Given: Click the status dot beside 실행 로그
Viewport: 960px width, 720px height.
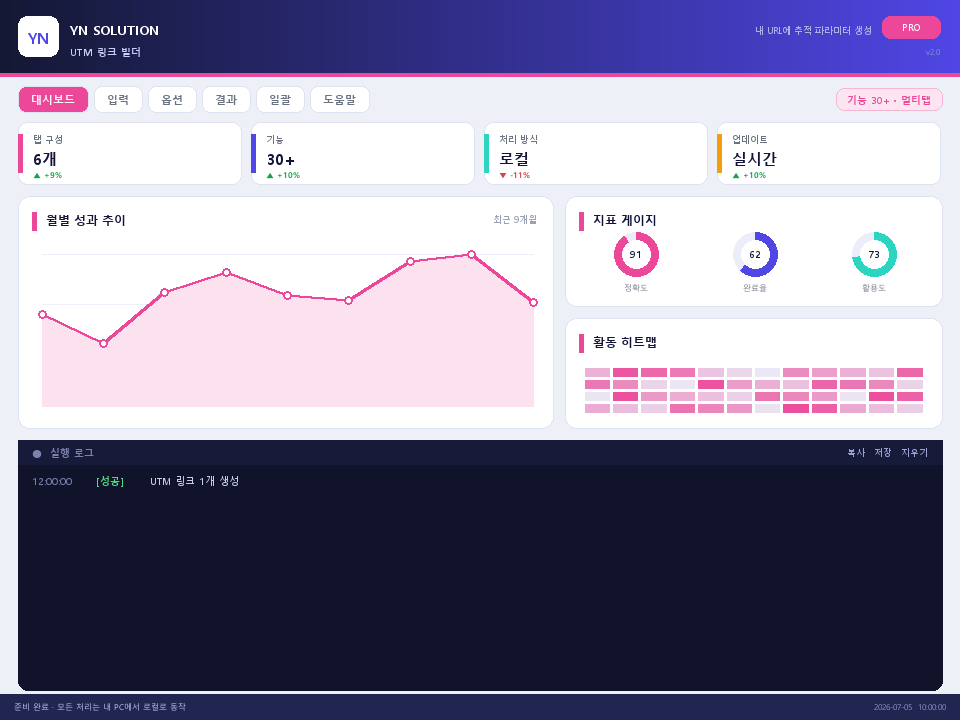Looking at the screenshot, I should point(37,454).
